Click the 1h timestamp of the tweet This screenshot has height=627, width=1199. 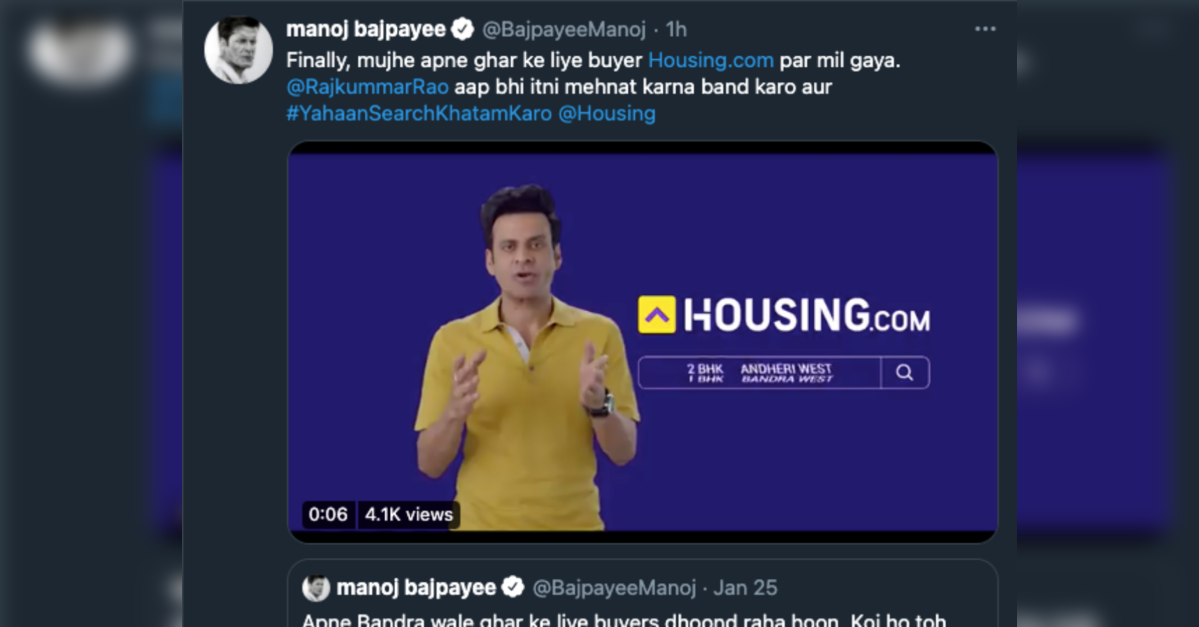[x=676, y=29]
